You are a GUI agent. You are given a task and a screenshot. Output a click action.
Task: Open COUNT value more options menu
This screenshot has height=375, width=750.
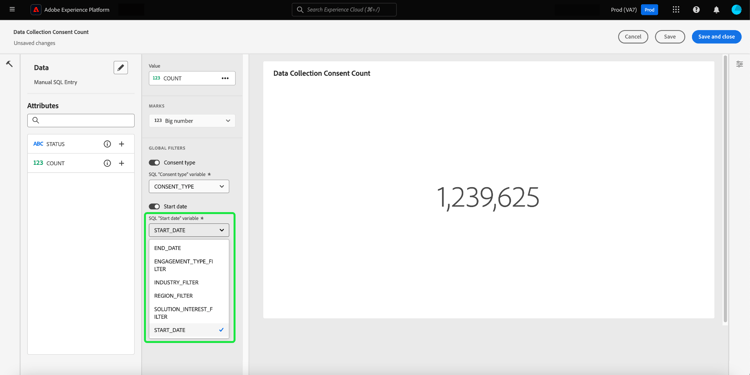click(x=225, y=78)
